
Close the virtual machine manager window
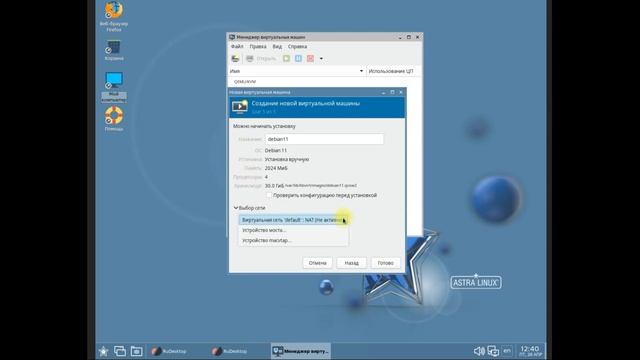pos(418,37)
